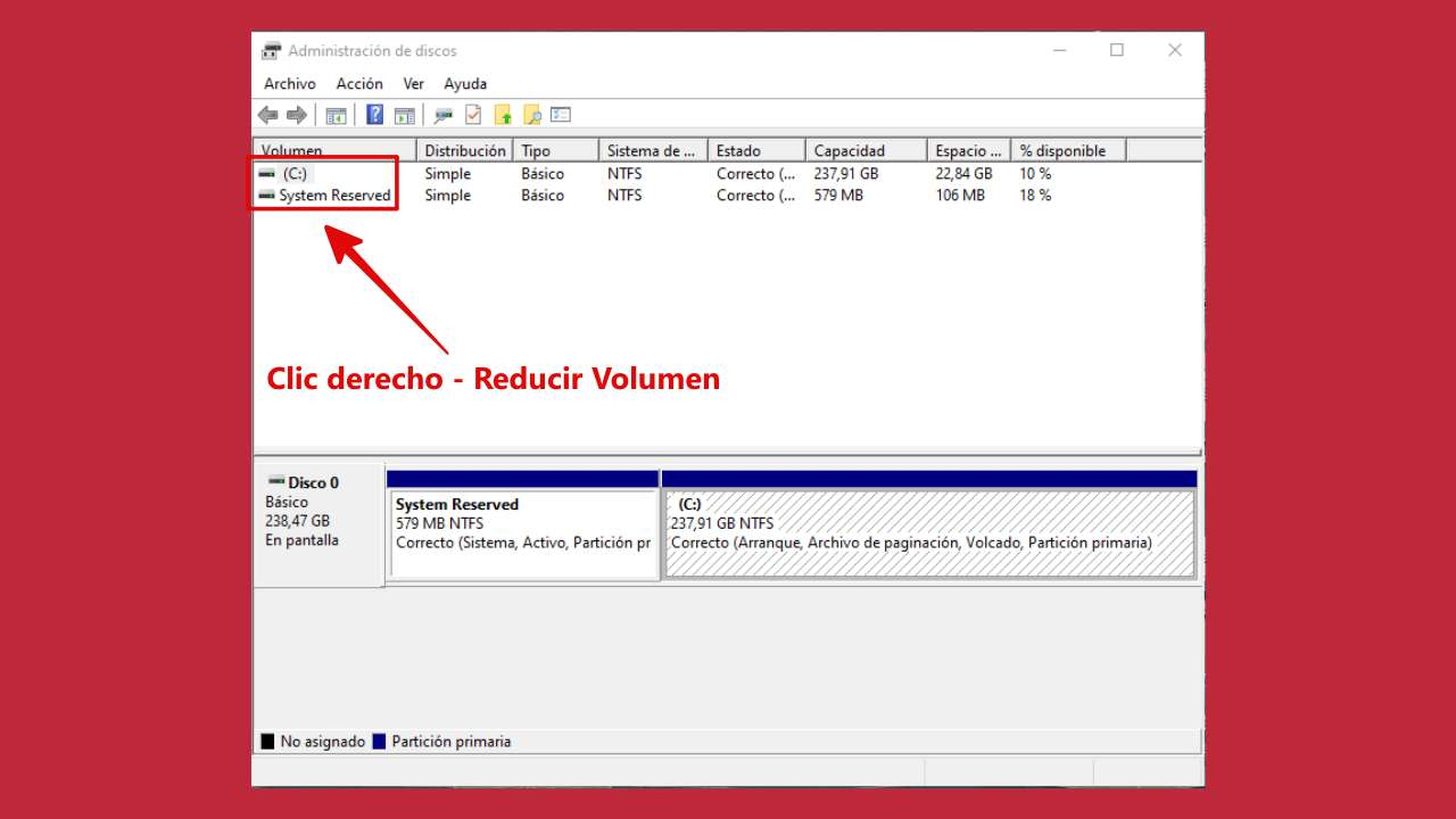Open the Archivo menu

[290, 84]
